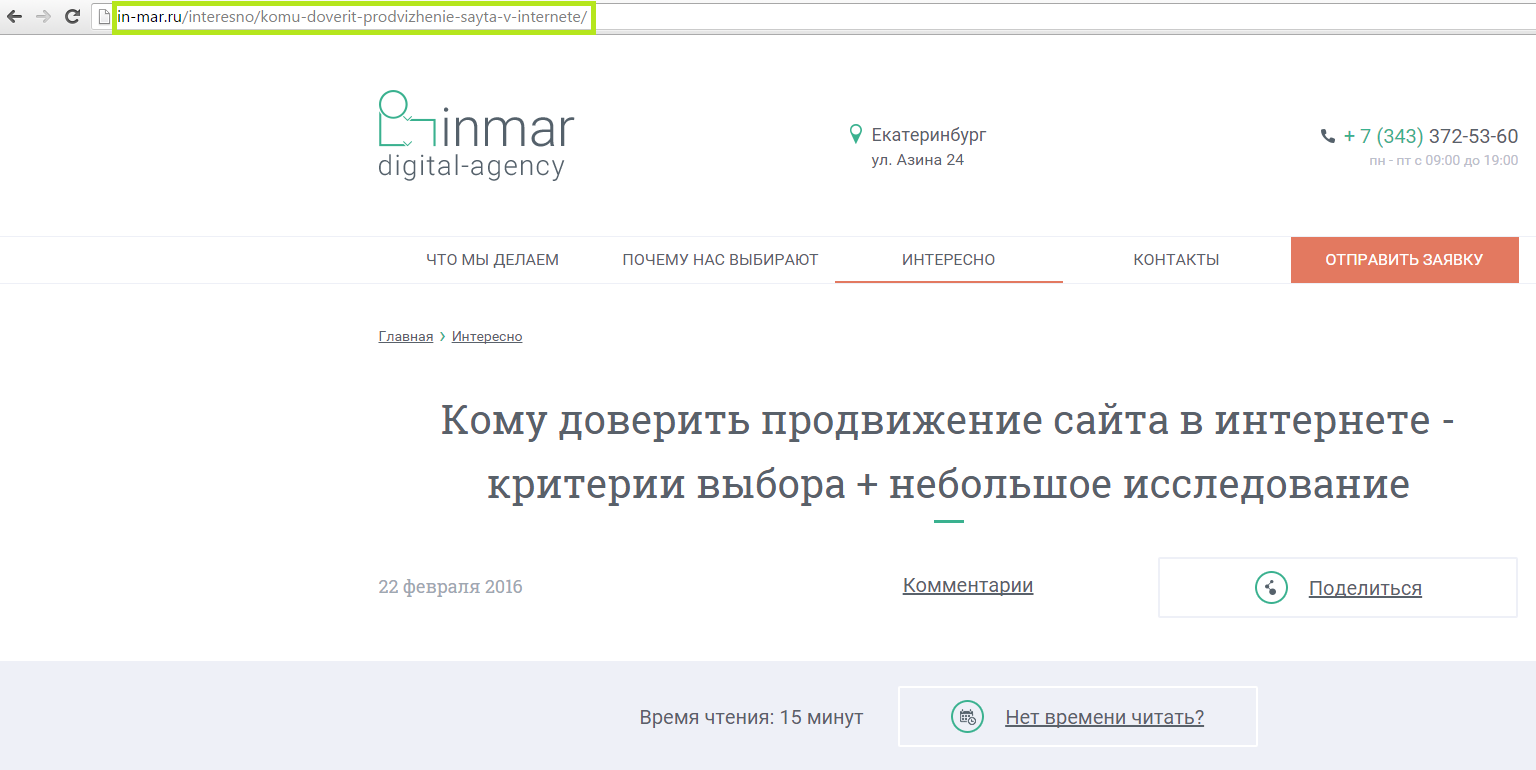The height and width of the screenshot is (770, 1536).
Task: Open the КОНТАКТЫ menu item
Action: [1176, 260]
